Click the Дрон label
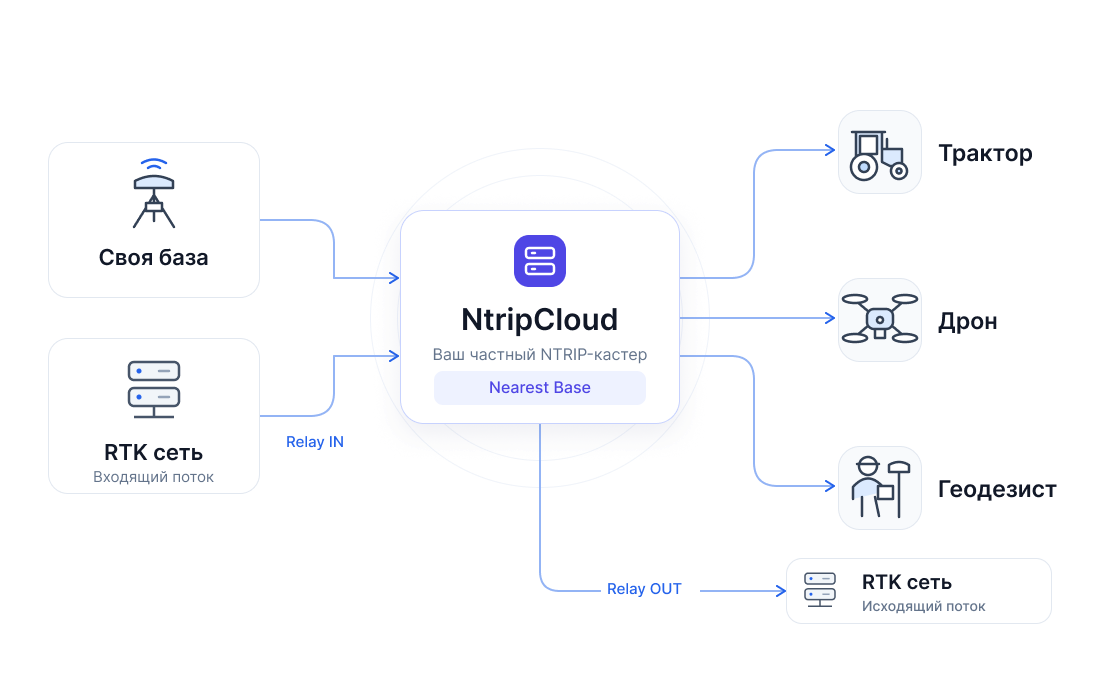1100x680 pixels. pyautogui.click(x=968, y=321)
